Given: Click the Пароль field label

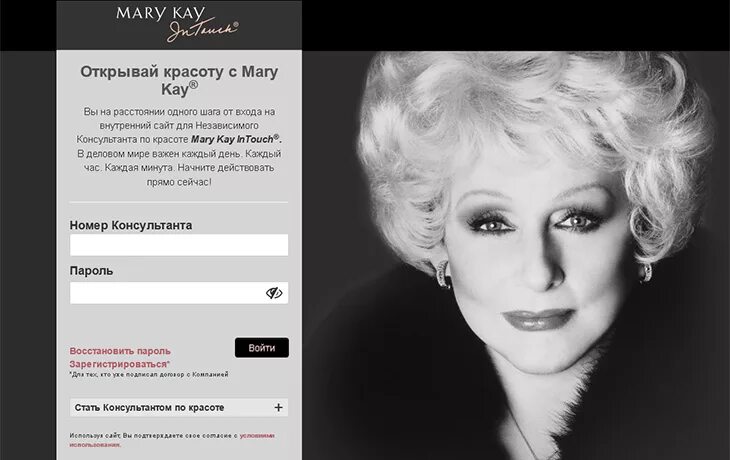Looking at the screenshot, I should (91, 271).
